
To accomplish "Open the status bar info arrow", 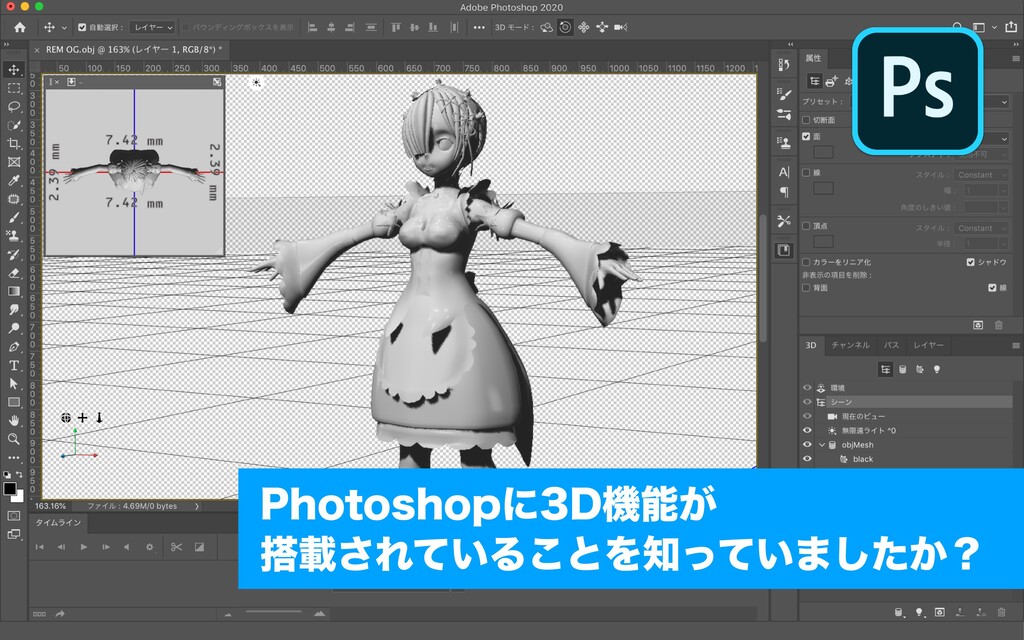I will coord(197,506).
